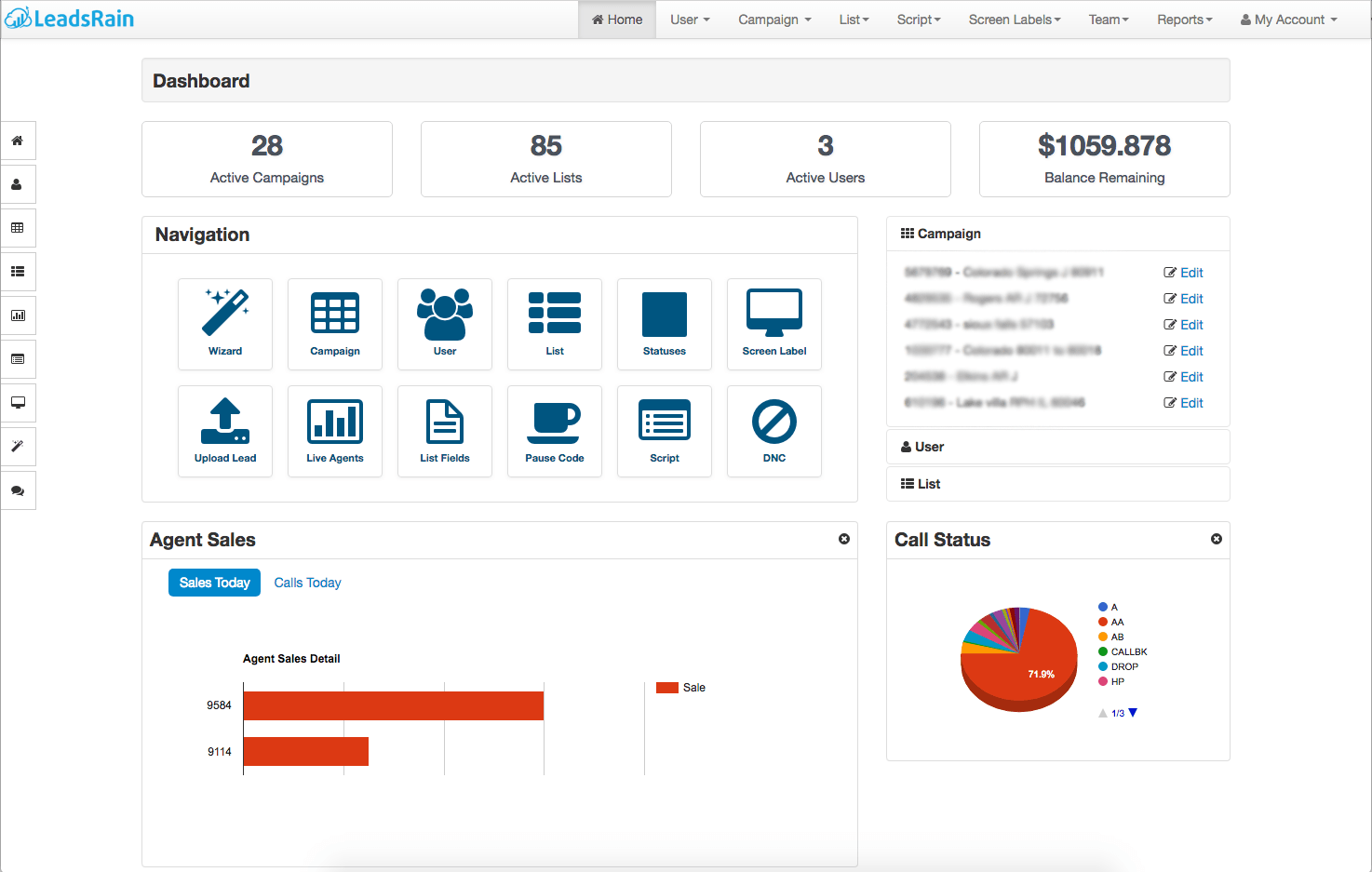Open the Screen Label navigation tile
Screen dimensions: 1372x872
pos(774,324)
